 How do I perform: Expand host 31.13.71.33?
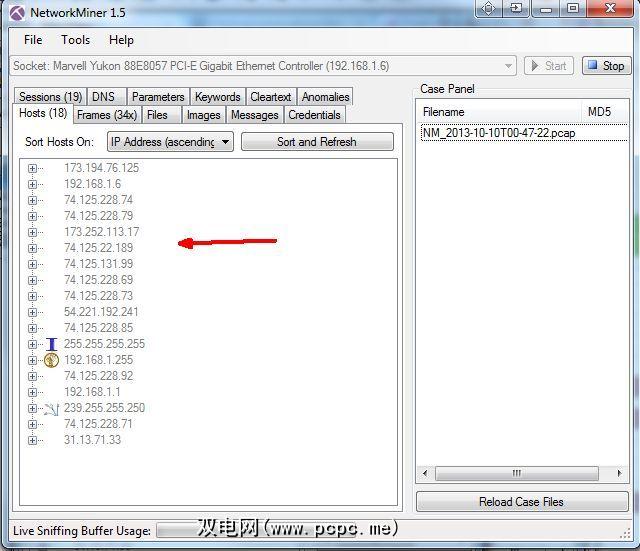(x=32, y=440)
